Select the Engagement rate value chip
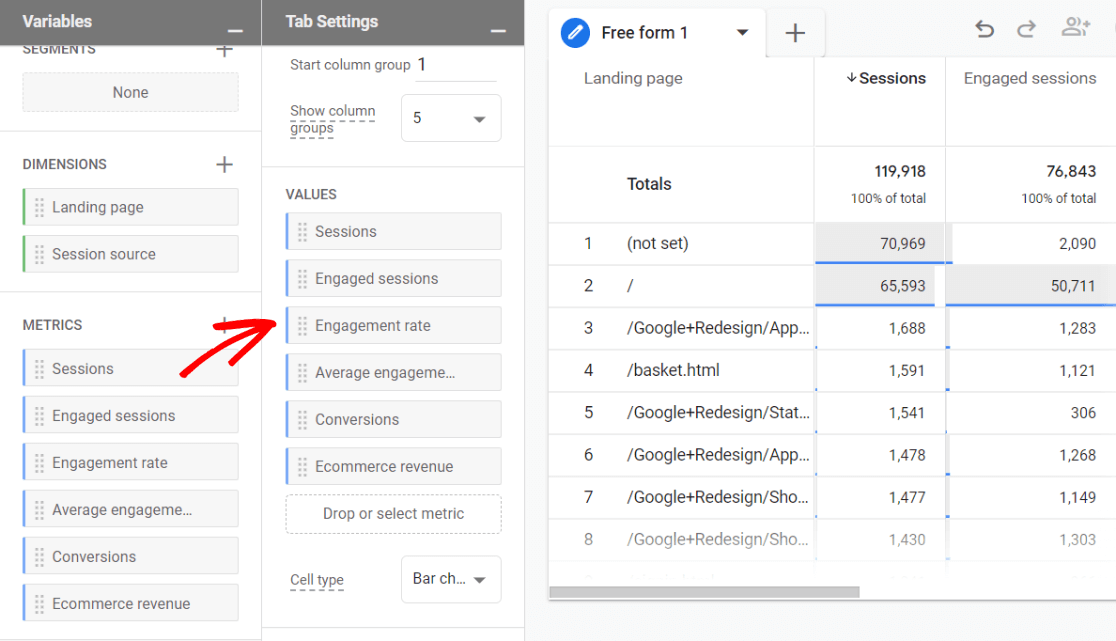 (393, 324)
